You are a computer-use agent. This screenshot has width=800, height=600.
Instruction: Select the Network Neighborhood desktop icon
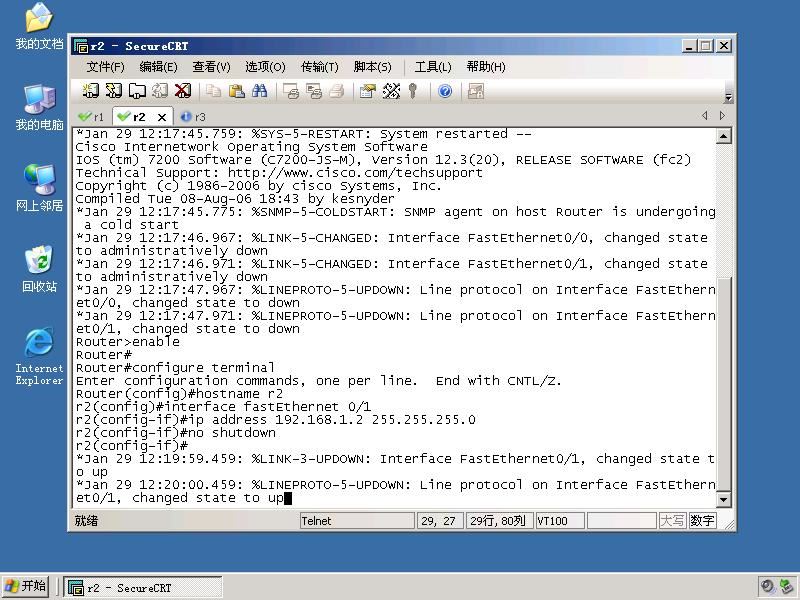(x=39, y=188)
